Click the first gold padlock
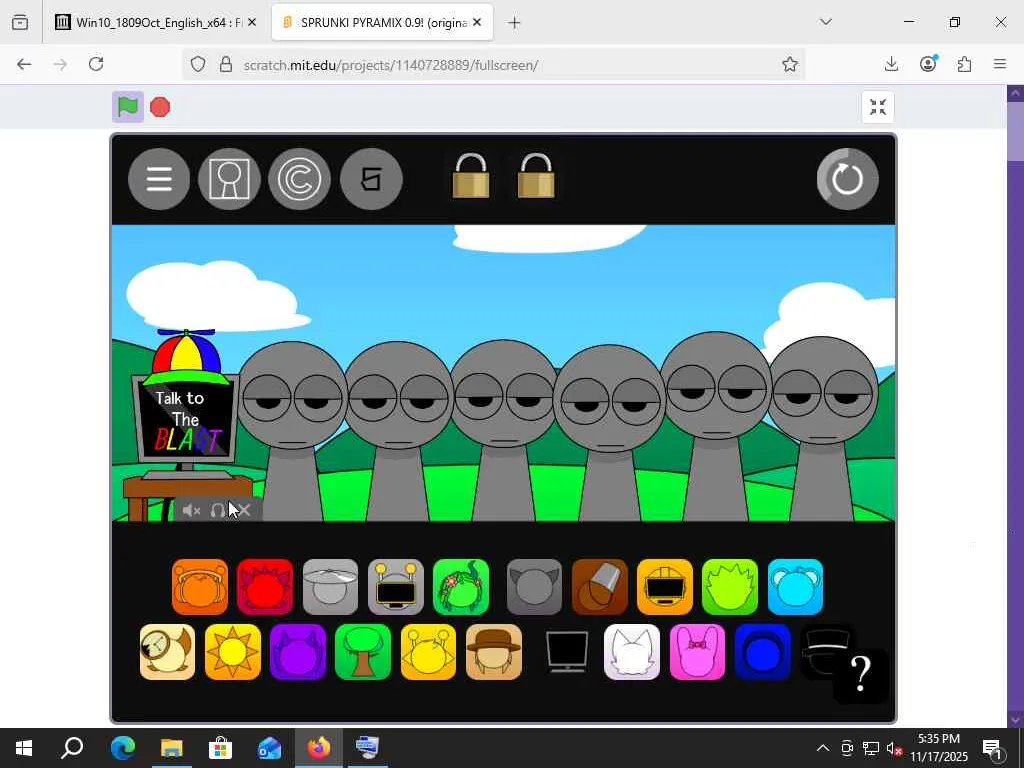Screen dimensions: 1024x768 [x=471, y=176]
